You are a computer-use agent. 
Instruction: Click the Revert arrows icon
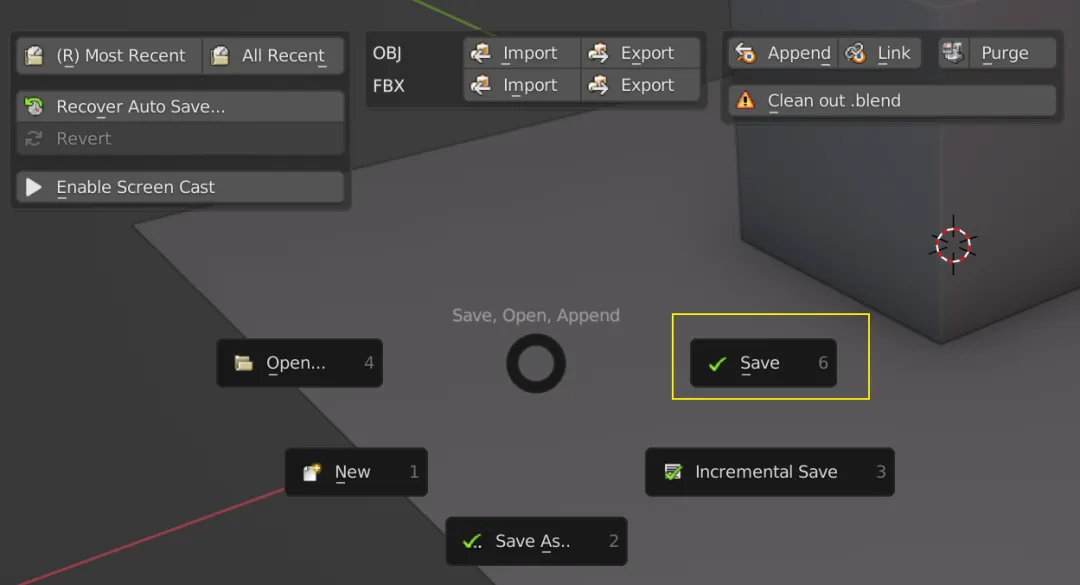click(34, 138)
